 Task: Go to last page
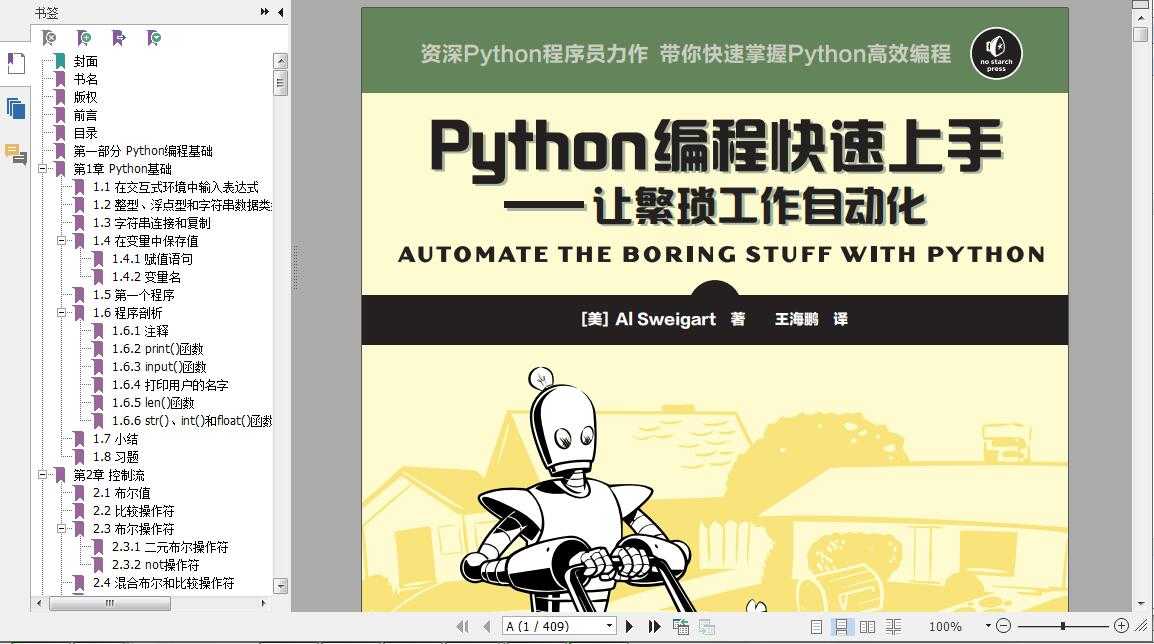pyautogui.click(x=654, y=626)
